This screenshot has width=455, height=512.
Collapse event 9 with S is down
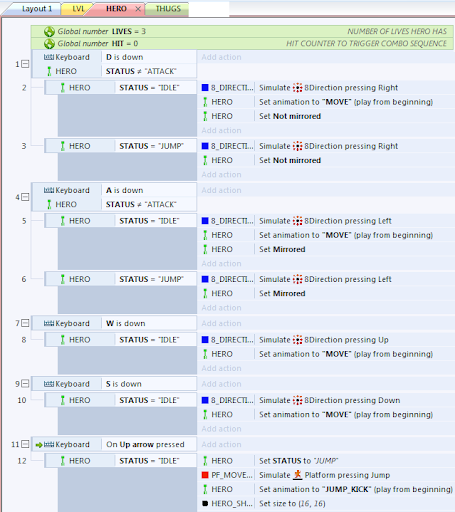click(25, 384)
